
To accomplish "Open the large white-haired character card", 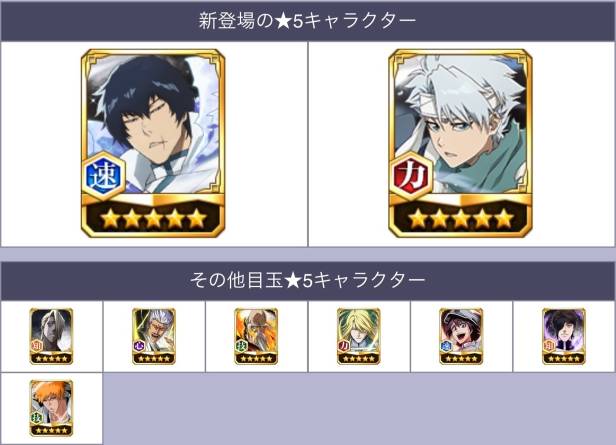I will (x=460, y=143).
